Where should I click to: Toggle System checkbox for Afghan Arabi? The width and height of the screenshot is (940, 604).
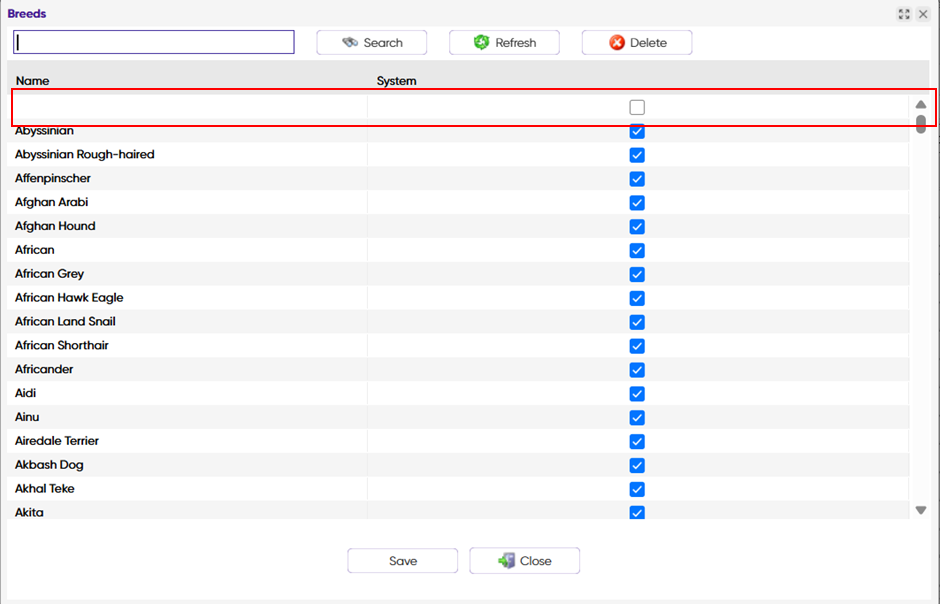(637, 203)
